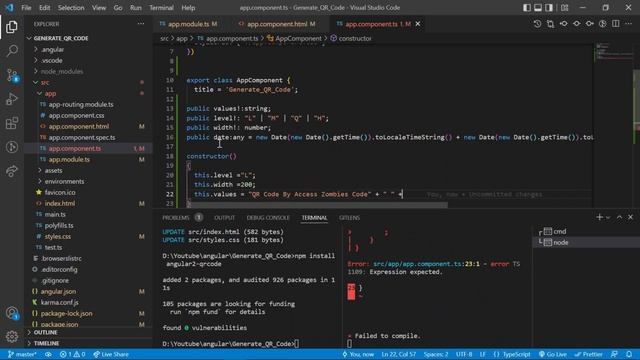Open the launch profile dropdown arrow next to plus
Screen dimensions: 640x360
(608, 218)
